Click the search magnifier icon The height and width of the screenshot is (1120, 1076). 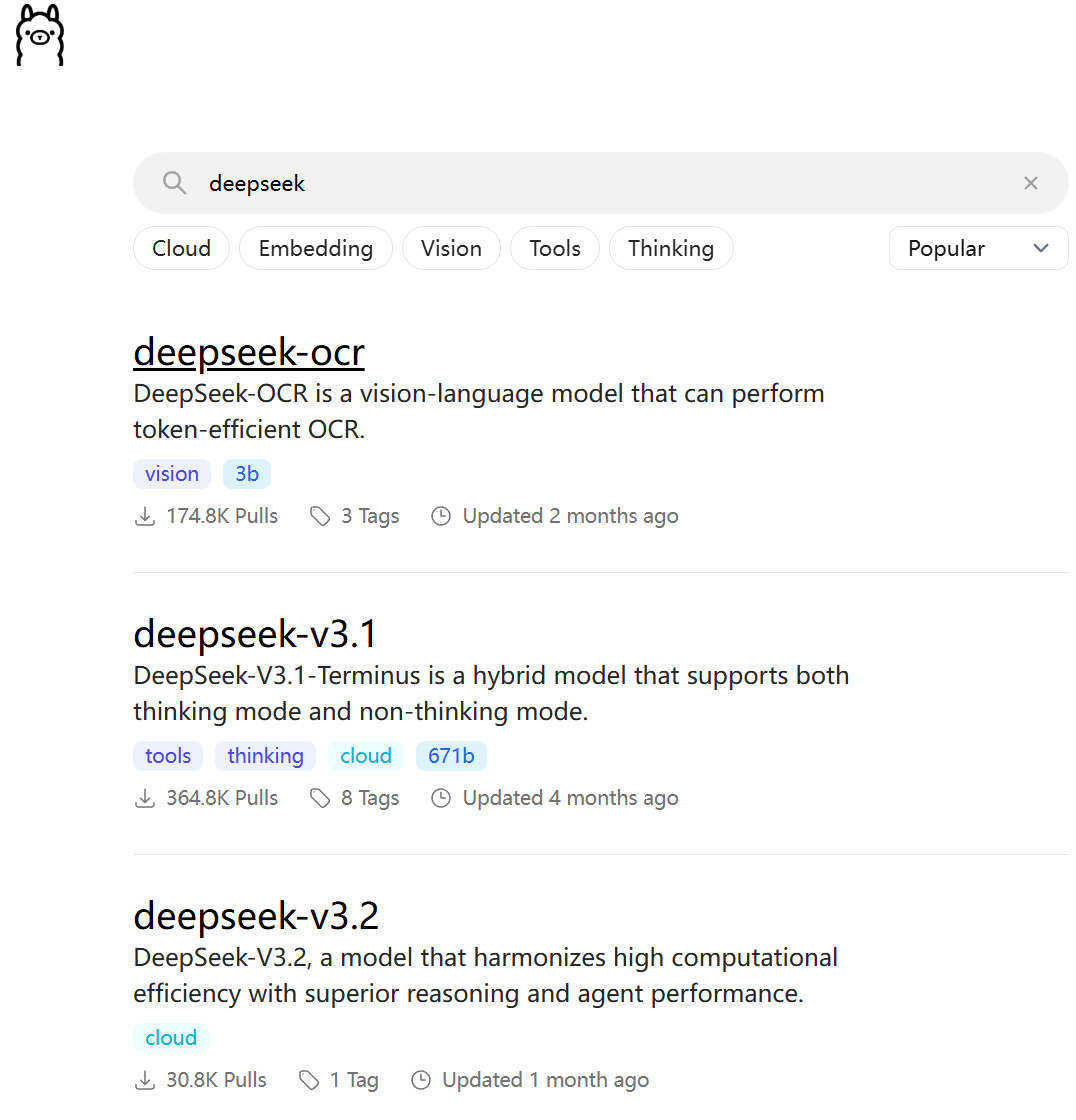tap(174, 183)
